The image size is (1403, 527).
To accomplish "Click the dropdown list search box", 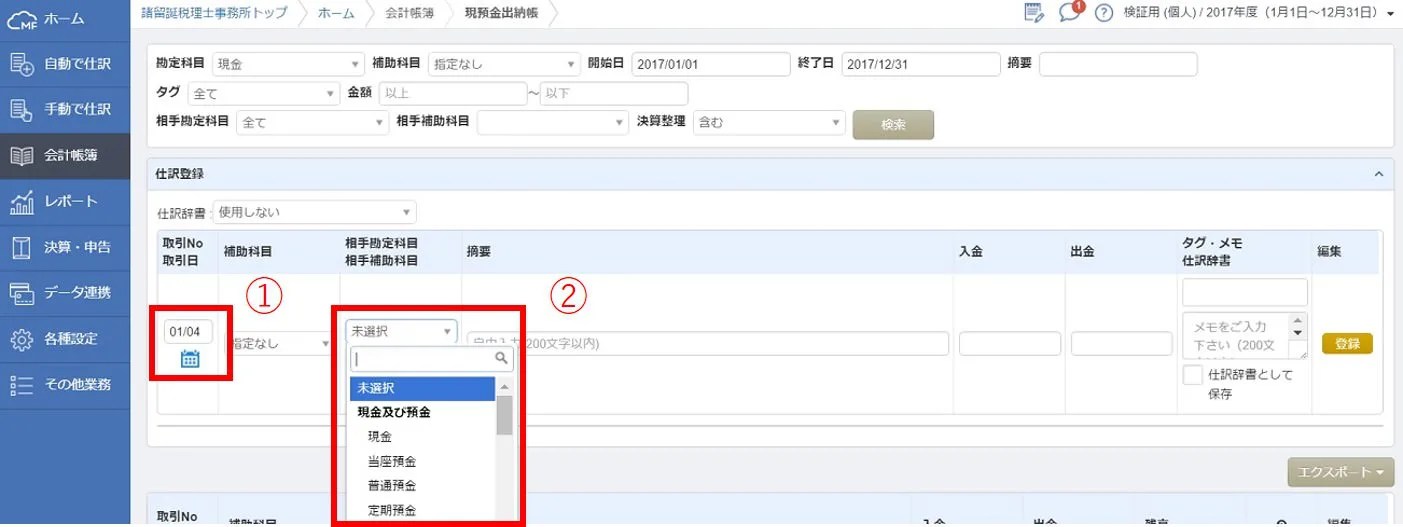I will coord(431,358).
